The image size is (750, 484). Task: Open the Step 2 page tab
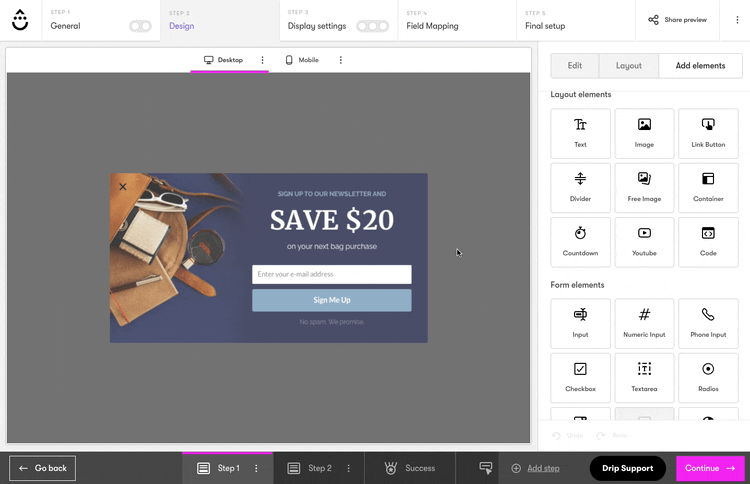click(310, 468)
